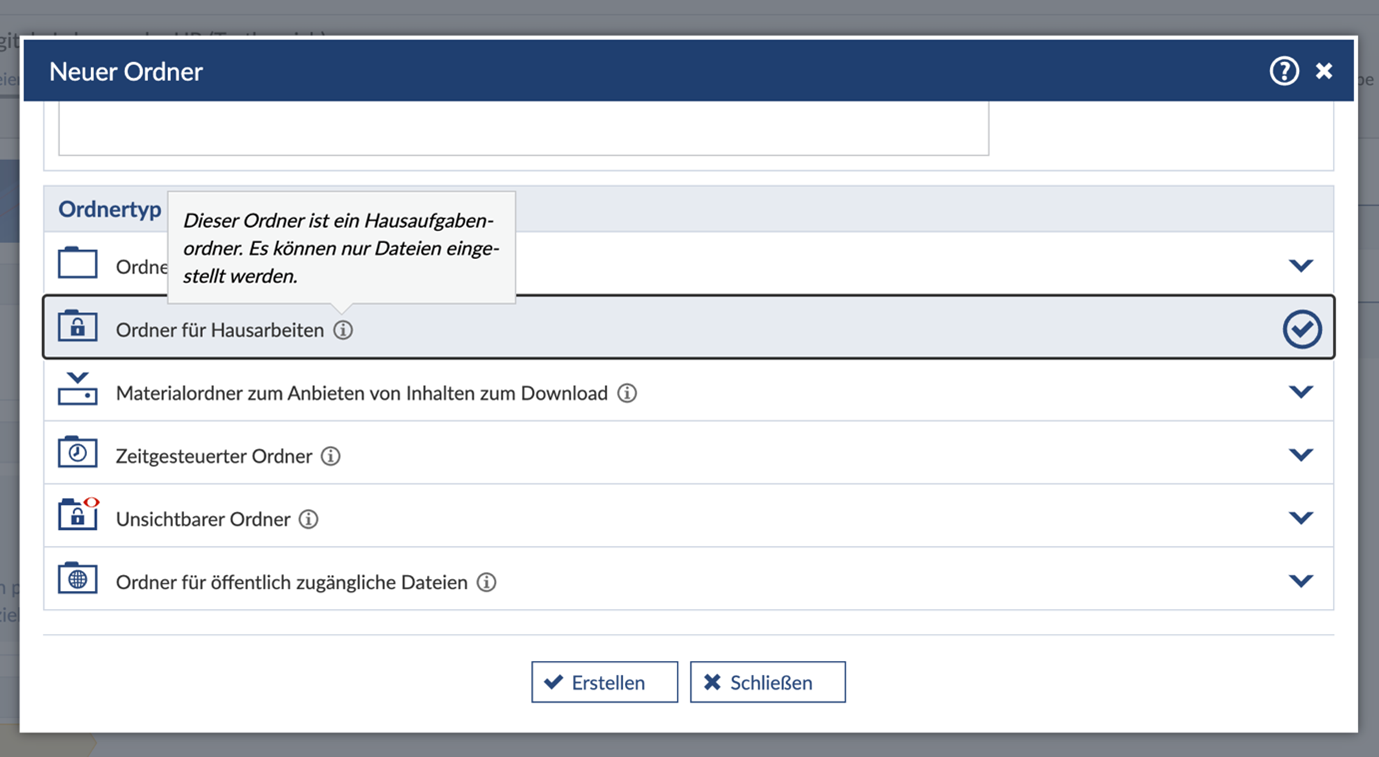Click into the description text area
The width and height of the screenshot is (1379, 757).
(524, 128)
